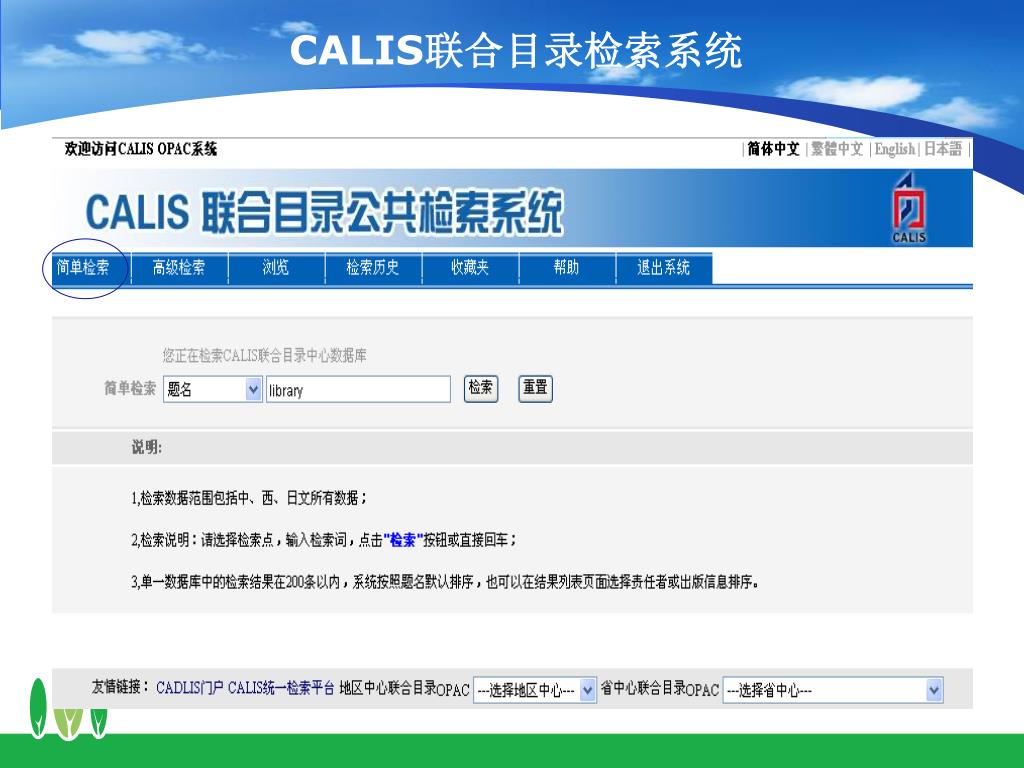Click the 检索 search button

(481, 388)
